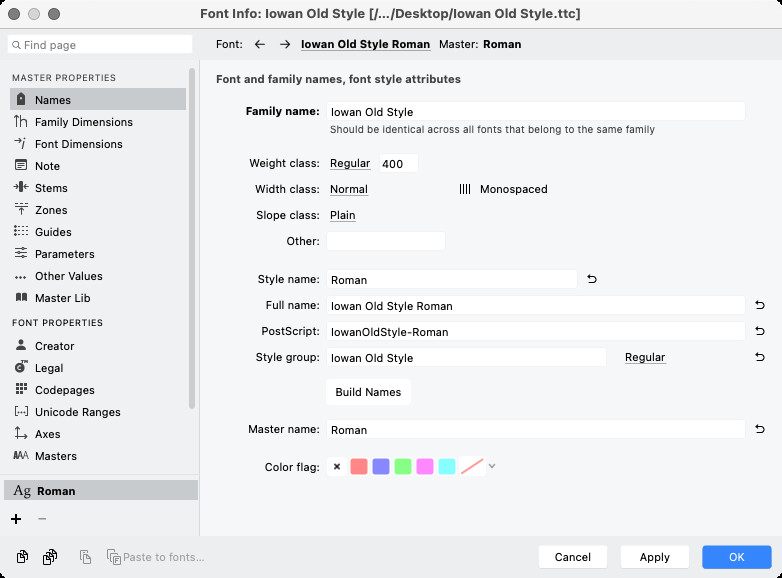The height and width of the screenshot is (578, 782).
Task: Click the Masters icon in sidebar
Action: coord(21,455)
